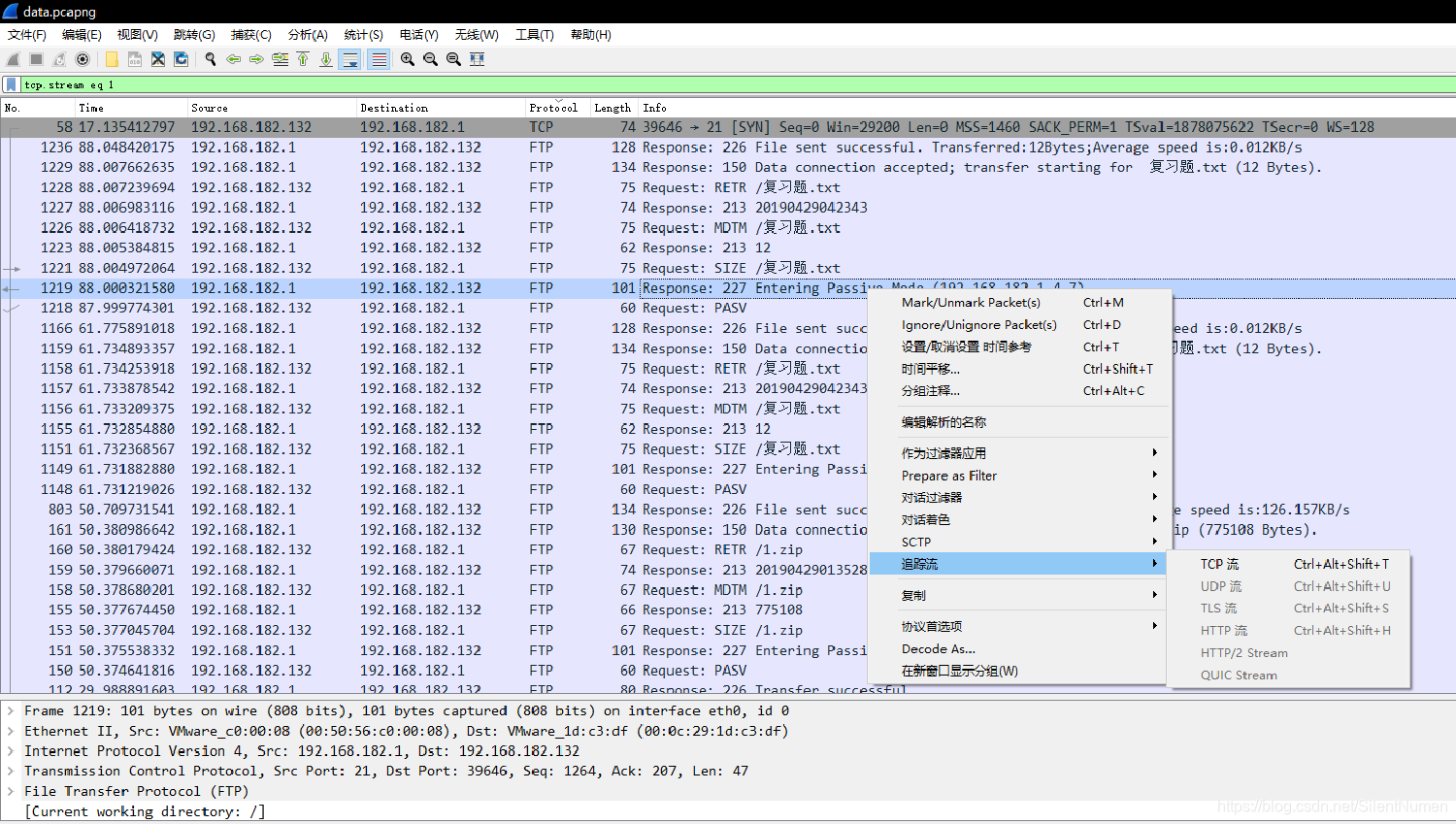
Task: Select packet 1236 row
Action: [728, 148]
